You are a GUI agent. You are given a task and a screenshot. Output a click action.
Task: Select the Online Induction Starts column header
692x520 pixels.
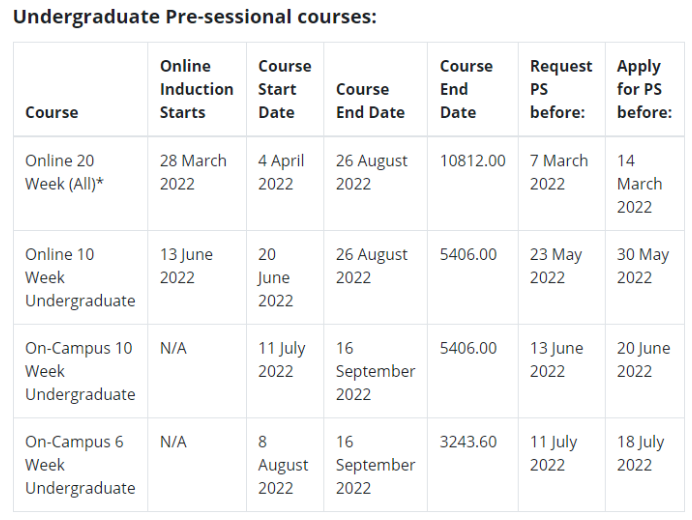[x=196, y=89]
